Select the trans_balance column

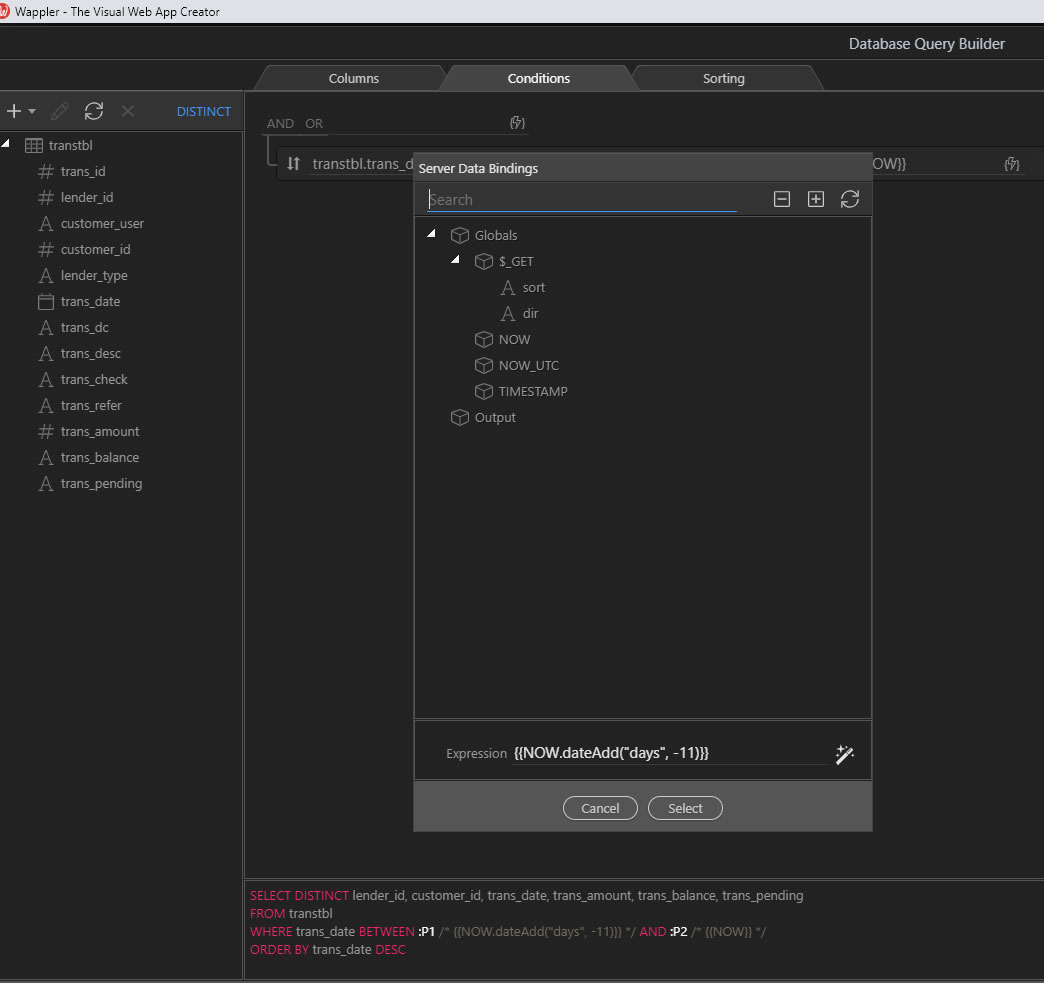(x=100, y=457)
